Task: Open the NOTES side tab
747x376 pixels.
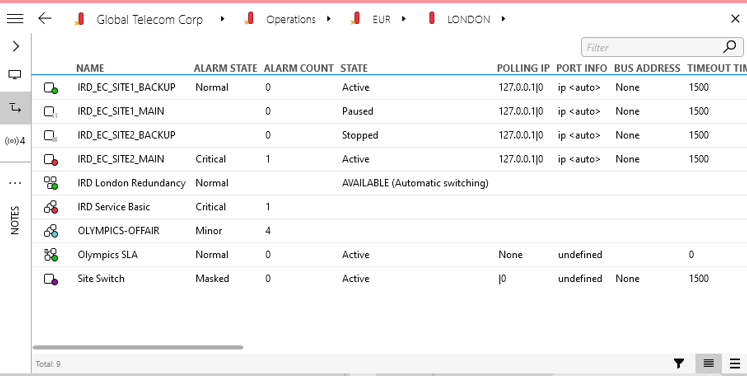Action: point(15,220)
